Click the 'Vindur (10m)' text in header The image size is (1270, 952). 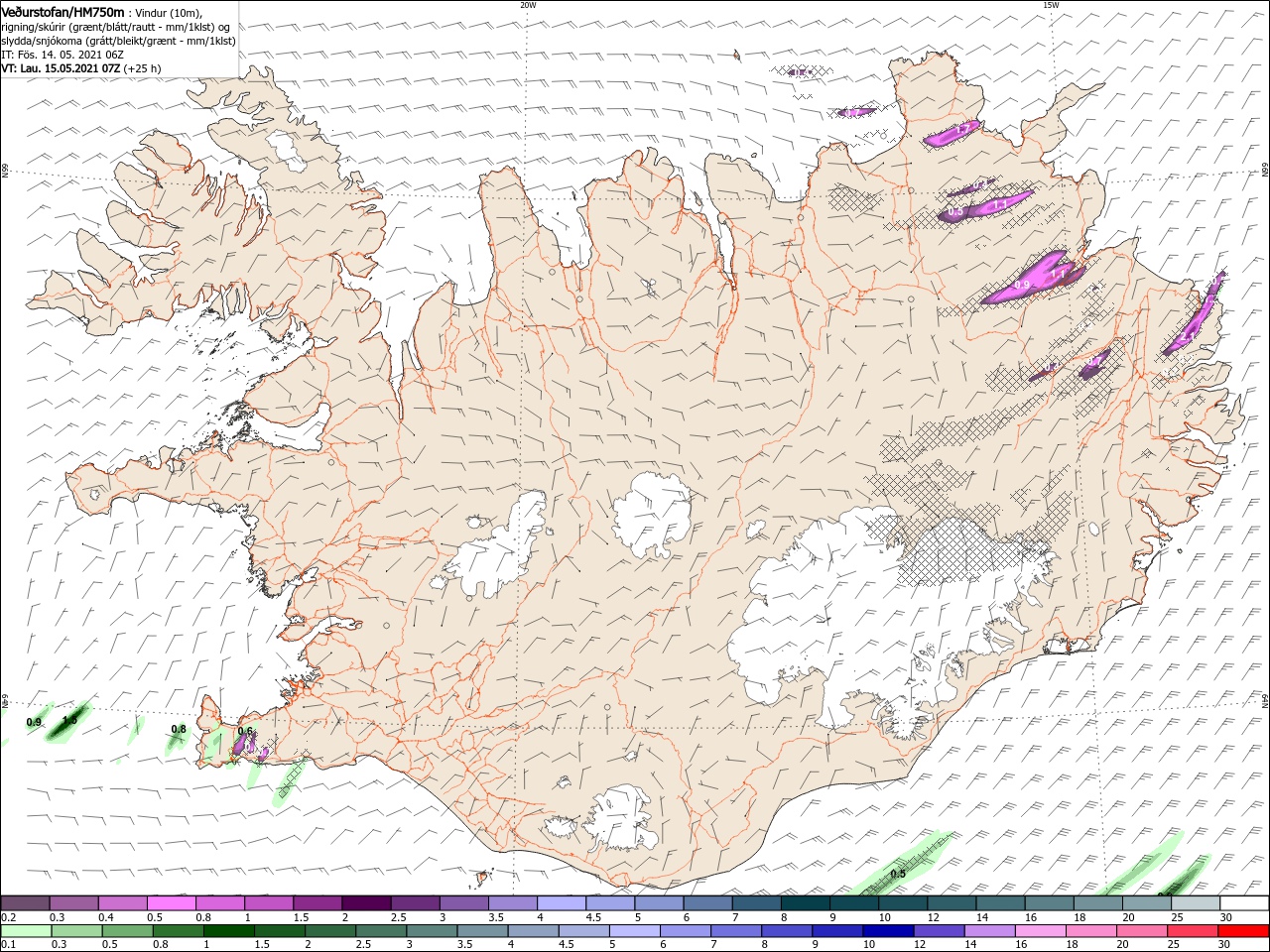point(171,12)
